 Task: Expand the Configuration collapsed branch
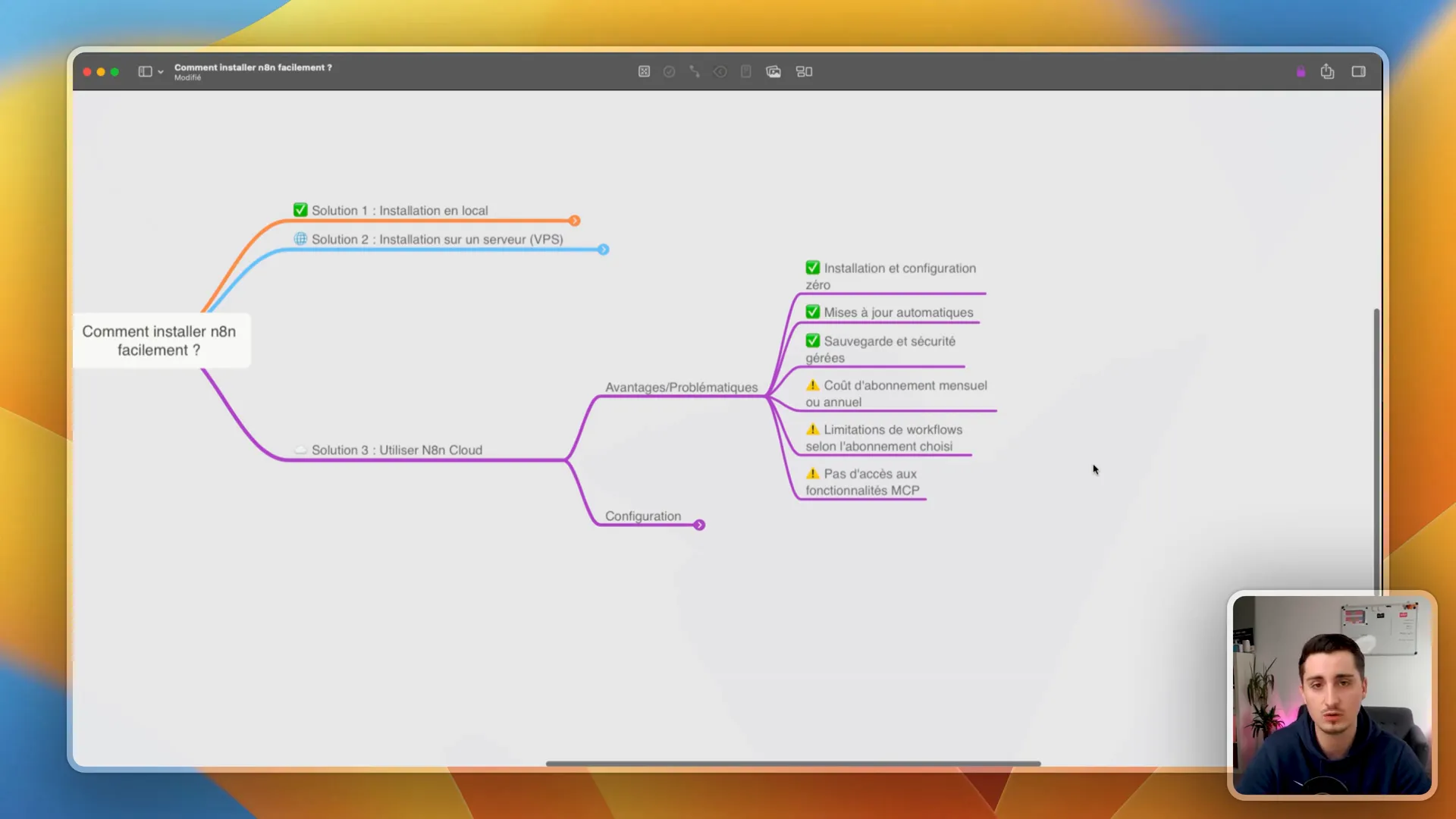pyautogui.click(x=699, y=525)
